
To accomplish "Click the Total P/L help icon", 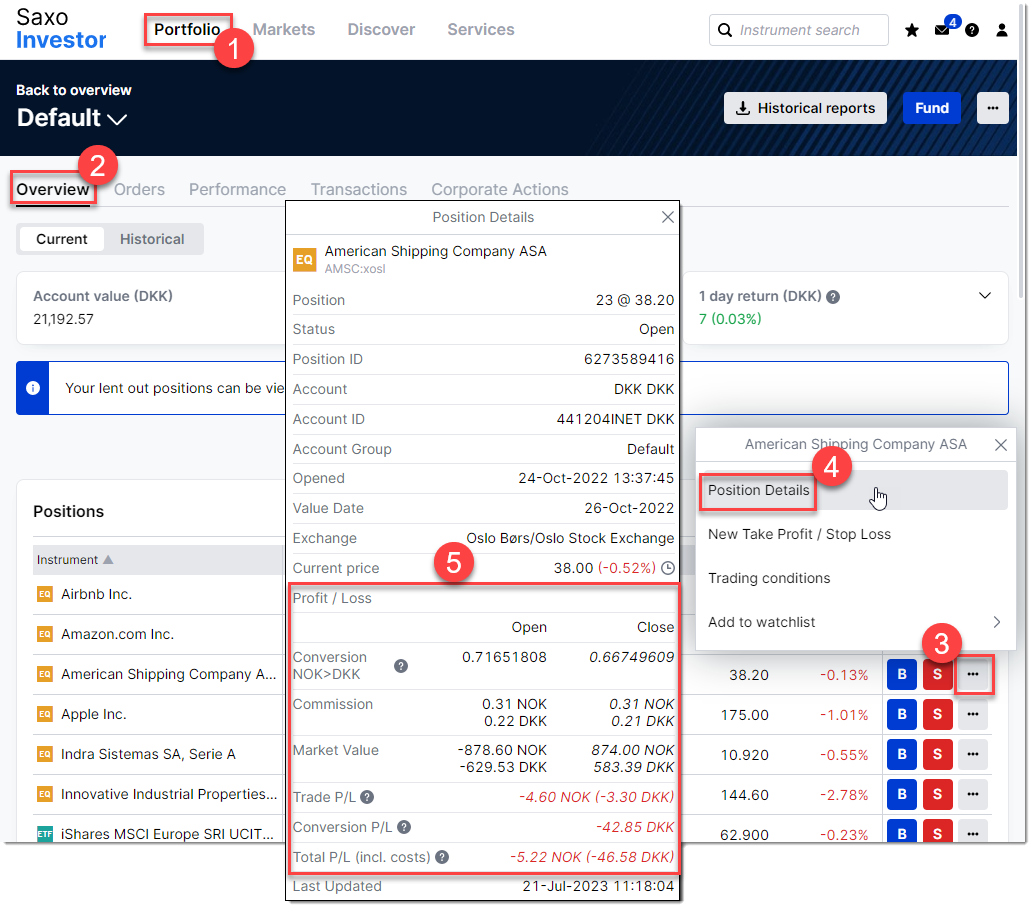I will (442, 857).
